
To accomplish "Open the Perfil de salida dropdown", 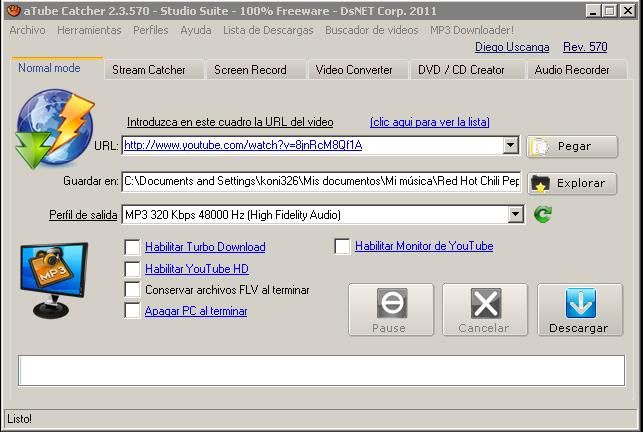I will coord(515,215).
